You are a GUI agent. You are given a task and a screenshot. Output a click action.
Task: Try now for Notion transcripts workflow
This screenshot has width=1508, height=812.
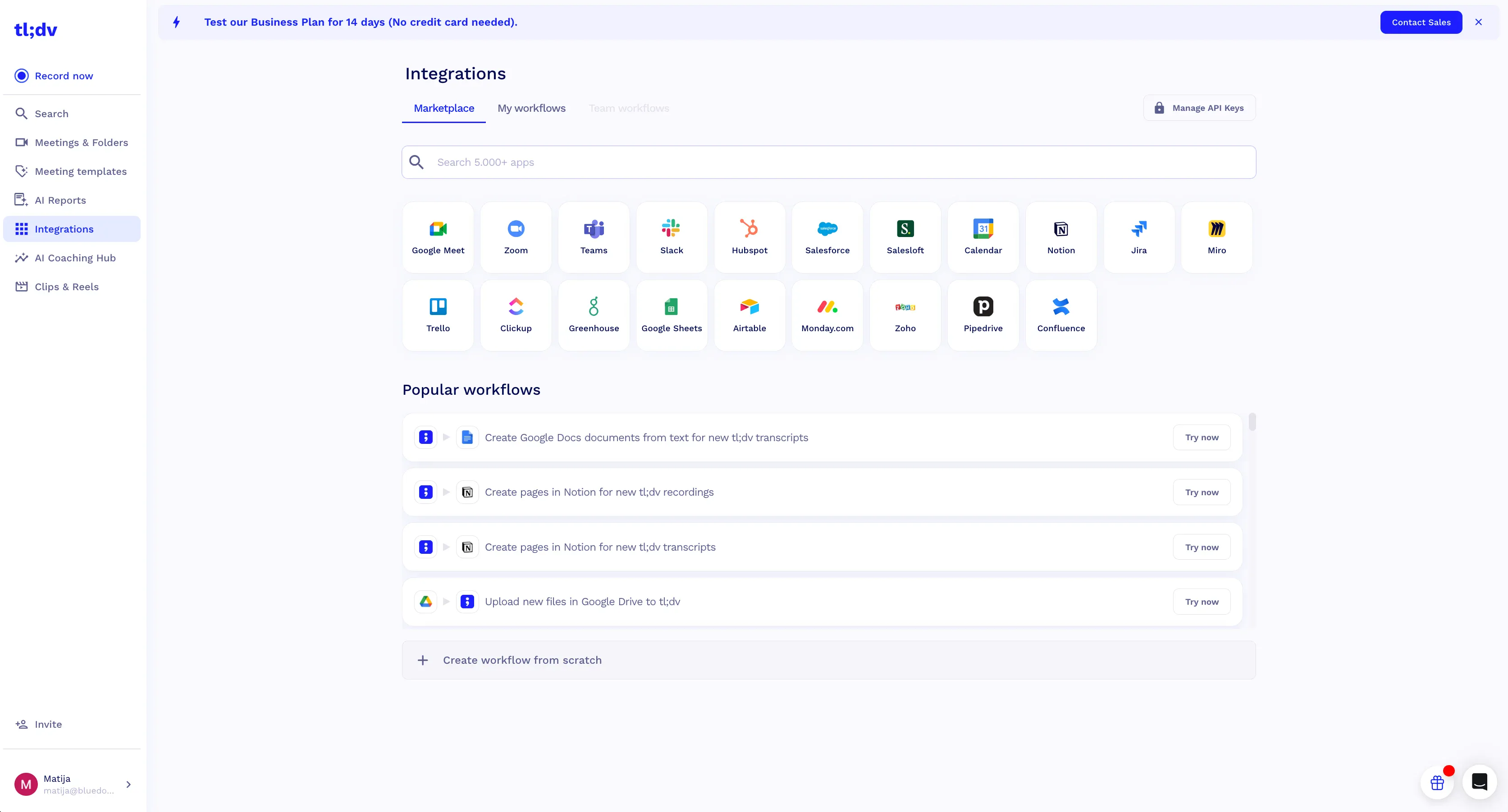click(x=1202, y=547)
